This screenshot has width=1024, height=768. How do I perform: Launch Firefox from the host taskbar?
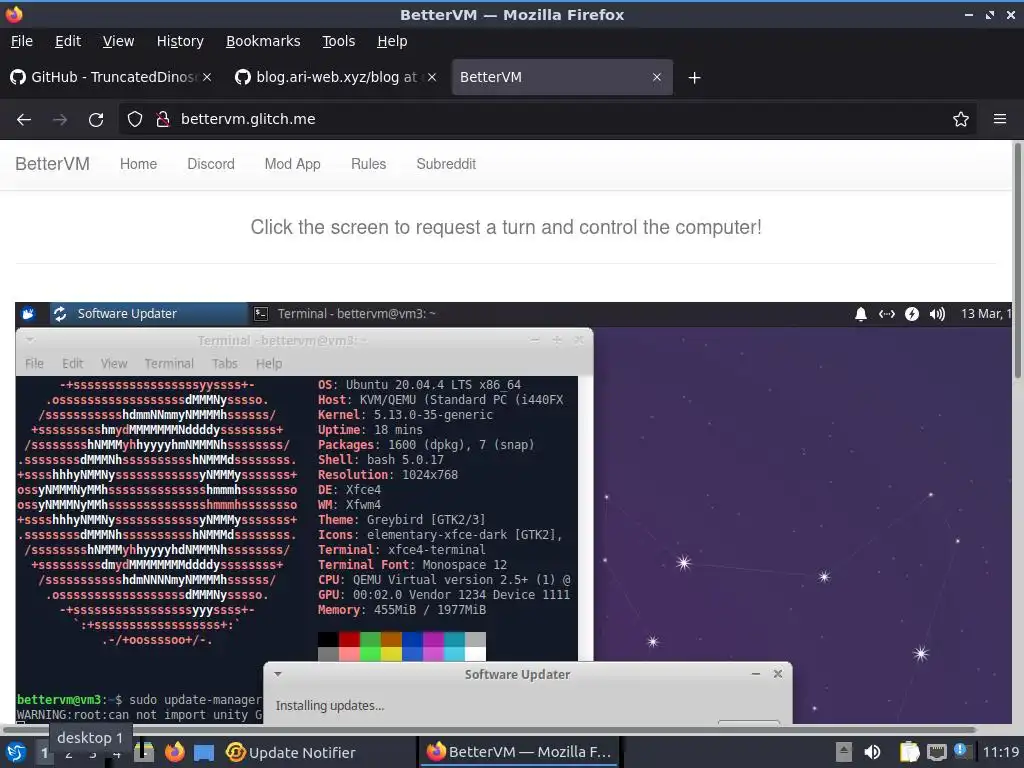[x=174, y=752]
